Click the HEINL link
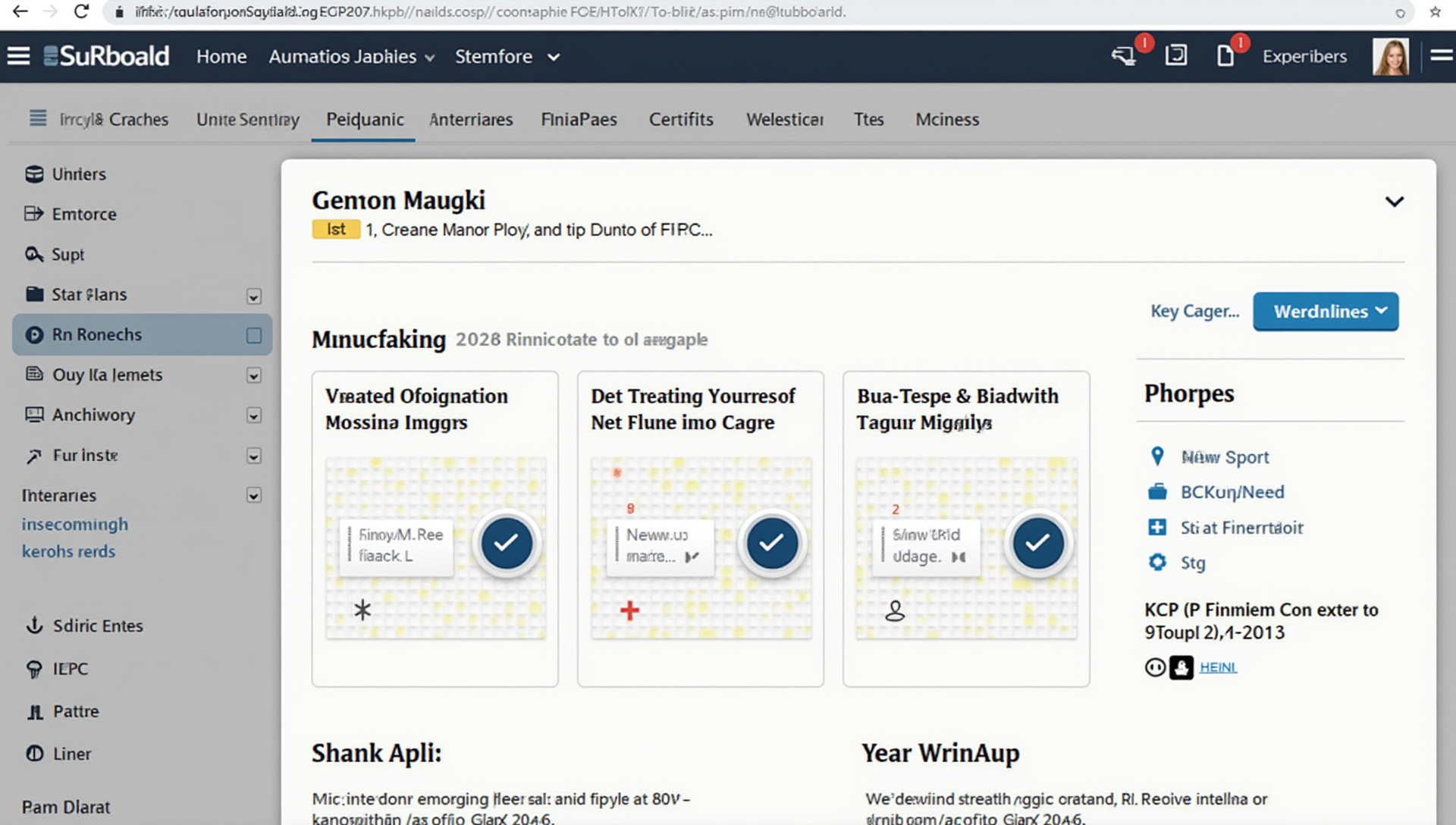 click(1218, 667)
